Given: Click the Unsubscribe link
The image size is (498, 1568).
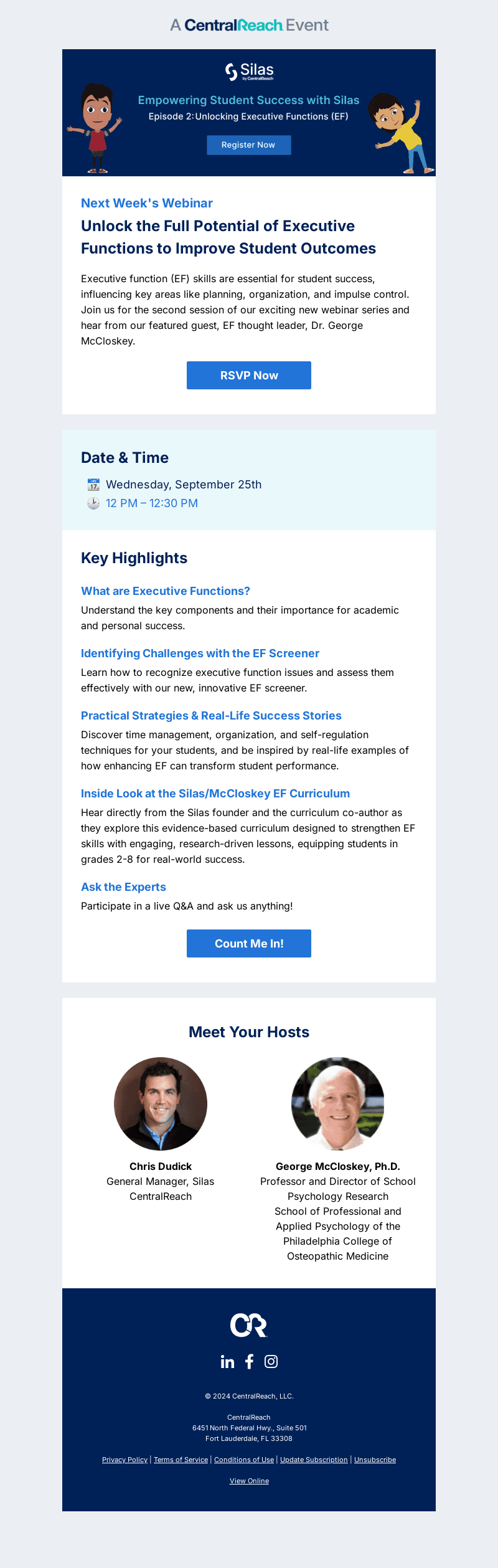Looking at the screenshot, I should [x=375, y=1460].
